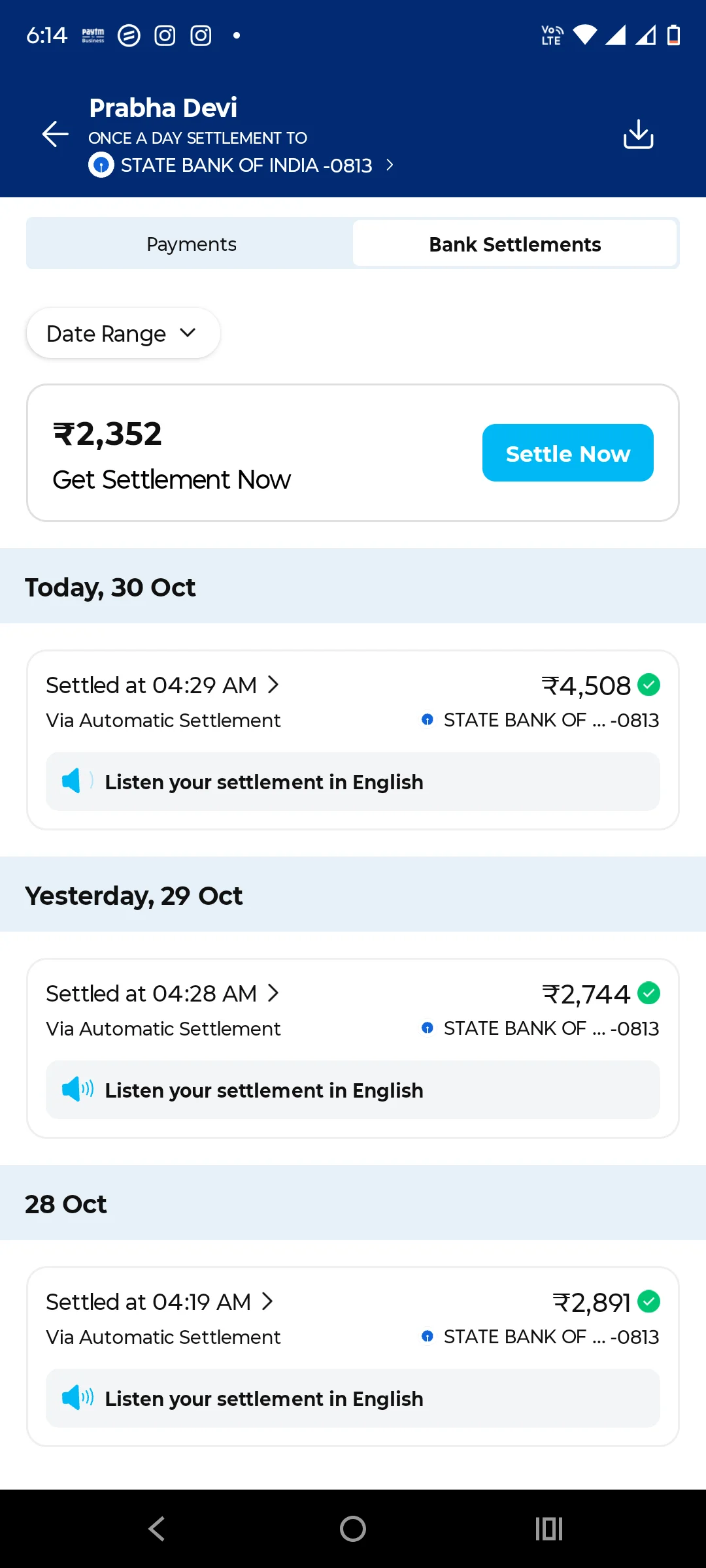The height and width of the screenshot is (1568, 706).
Task: Play 28 Oct Listen your settlement in English
Action: point(264,1399)
